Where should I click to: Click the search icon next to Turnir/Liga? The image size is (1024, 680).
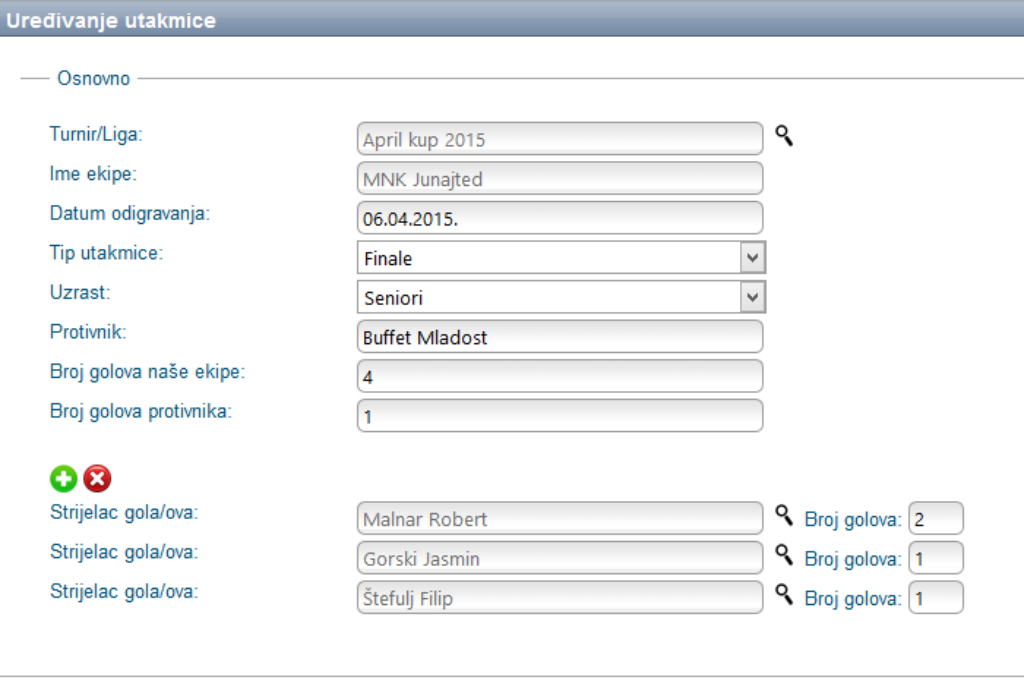tap(784, 137)
